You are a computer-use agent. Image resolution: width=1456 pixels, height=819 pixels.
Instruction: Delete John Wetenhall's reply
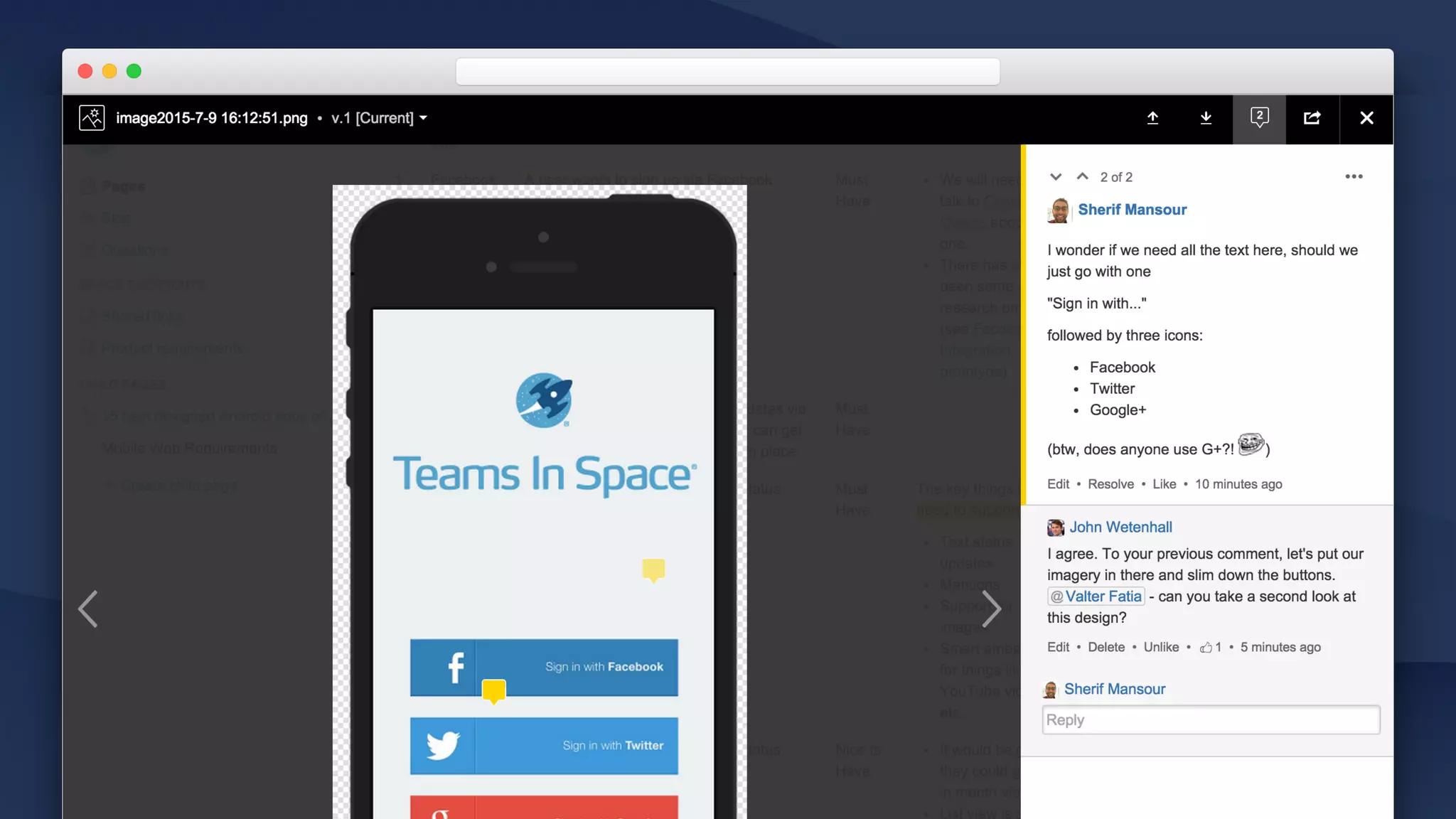click(x=1106, y=647)
